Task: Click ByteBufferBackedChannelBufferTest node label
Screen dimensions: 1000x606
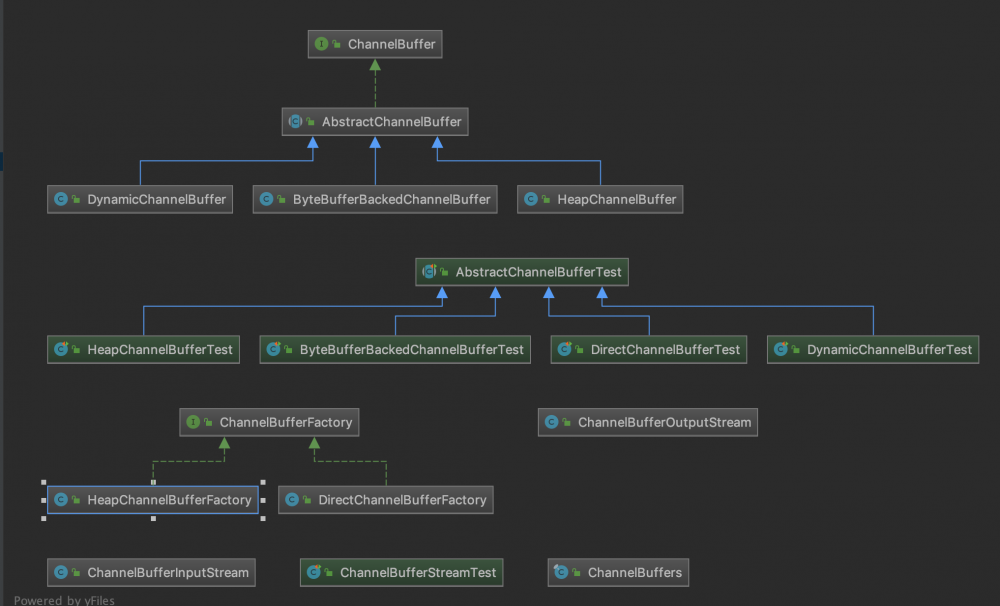Action: pos(411,349)
